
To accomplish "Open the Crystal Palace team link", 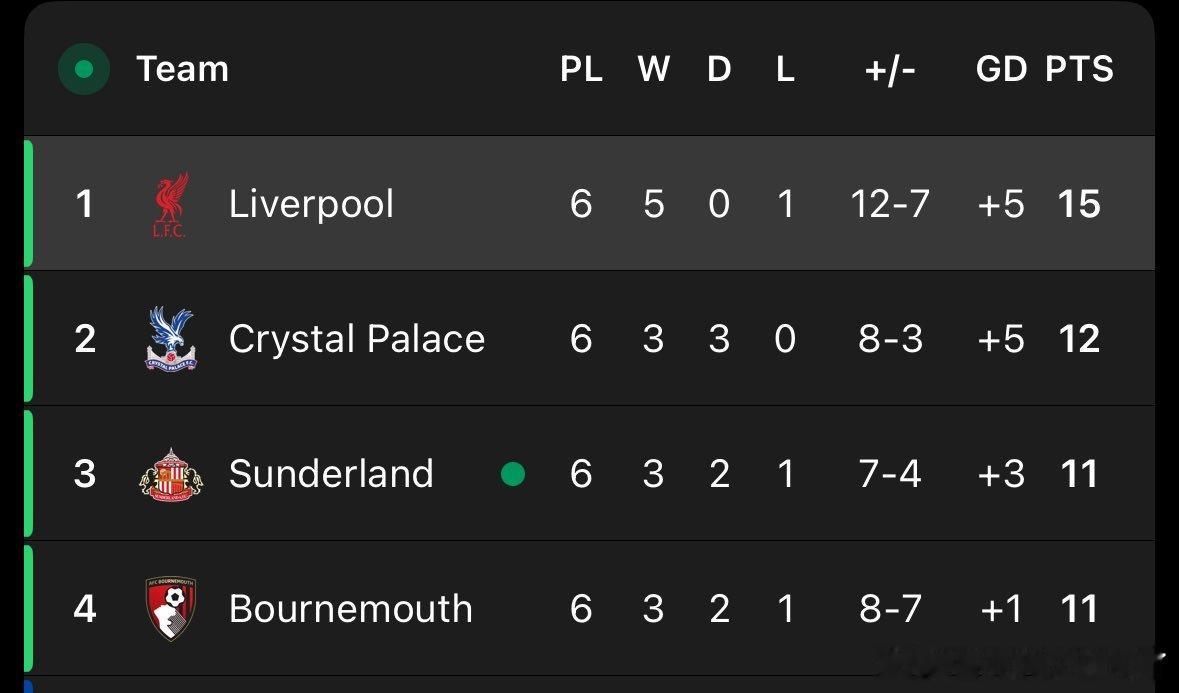I will 357,339.
